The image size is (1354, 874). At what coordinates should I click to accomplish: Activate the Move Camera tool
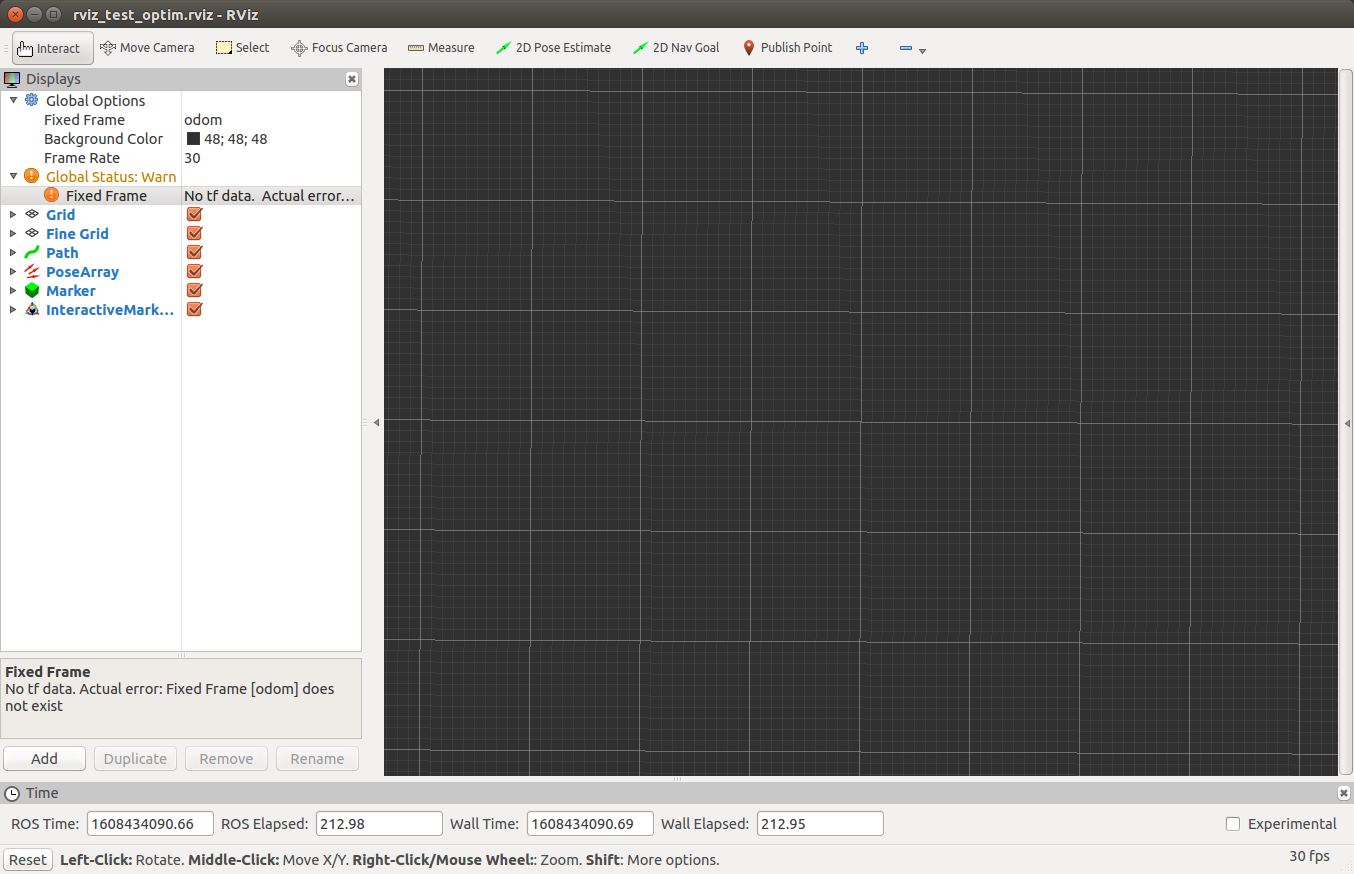(x=147, y=47)
